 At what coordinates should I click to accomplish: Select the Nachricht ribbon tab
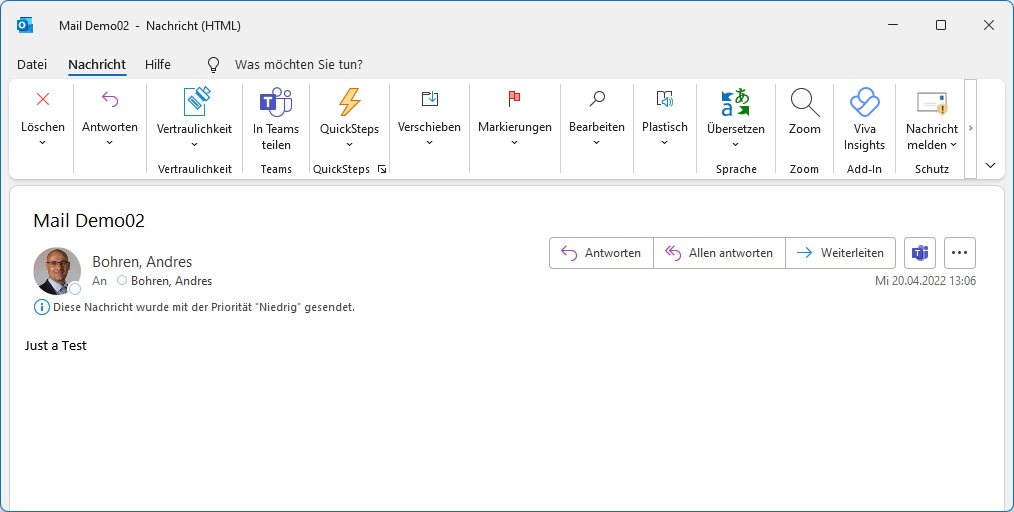pyautogui.click(x=97, y=64)
